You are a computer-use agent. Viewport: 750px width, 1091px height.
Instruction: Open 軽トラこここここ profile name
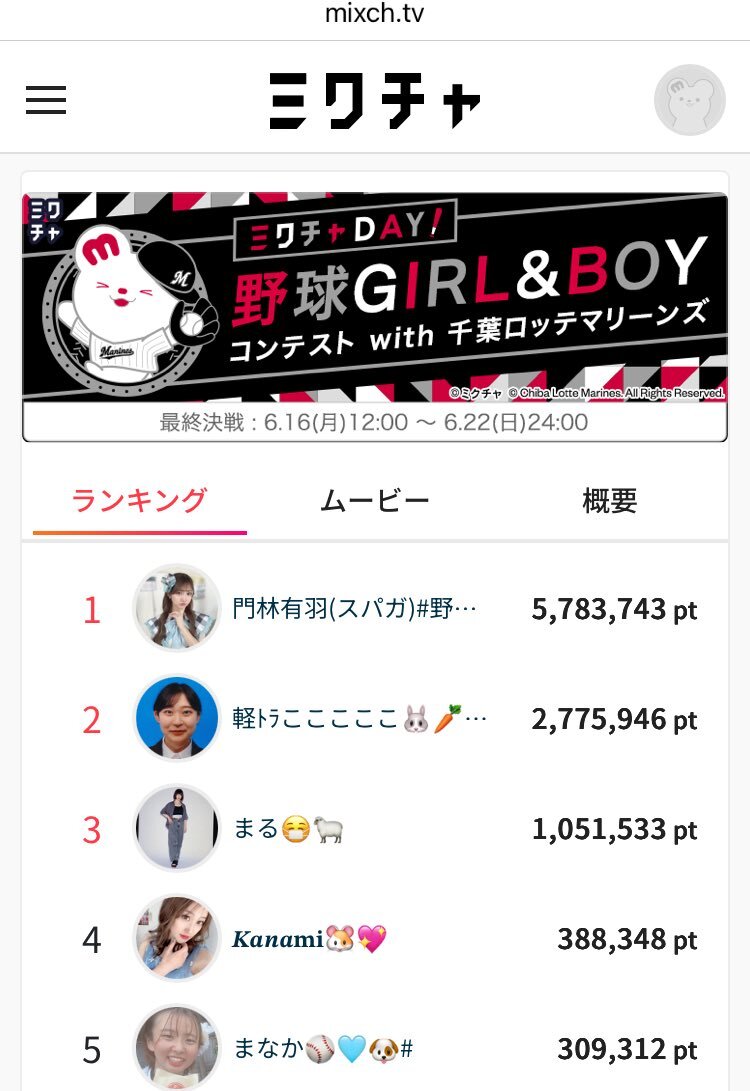point(359,719)
